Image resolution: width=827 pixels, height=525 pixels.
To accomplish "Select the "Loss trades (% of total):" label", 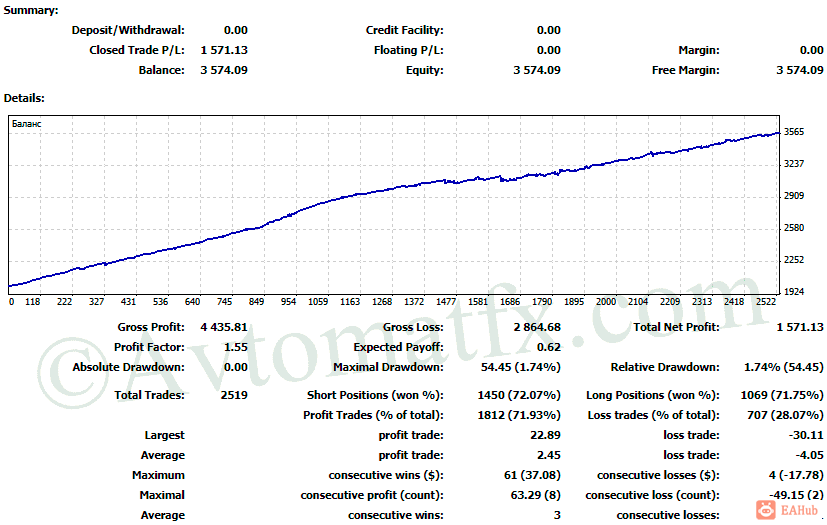I will pos(653,415).
